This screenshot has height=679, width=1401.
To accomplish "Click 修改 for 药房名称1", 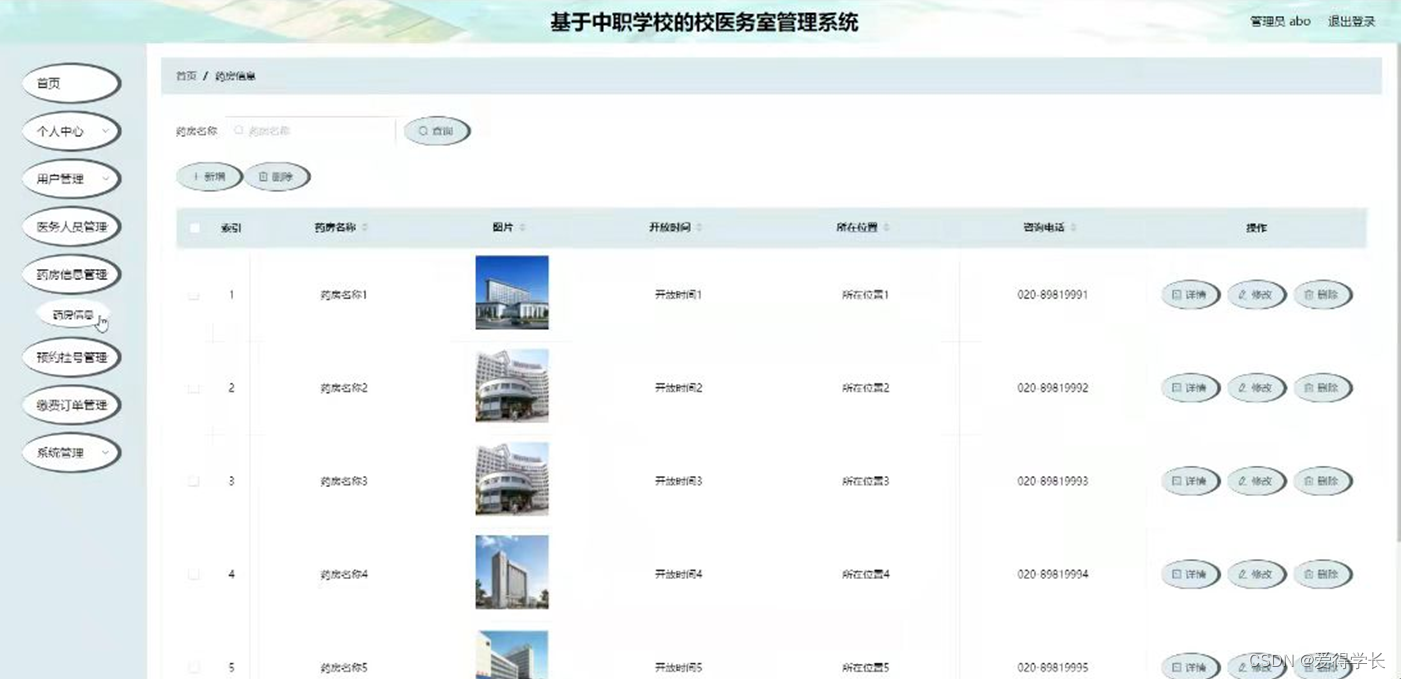I will (x=1256, y=295).
